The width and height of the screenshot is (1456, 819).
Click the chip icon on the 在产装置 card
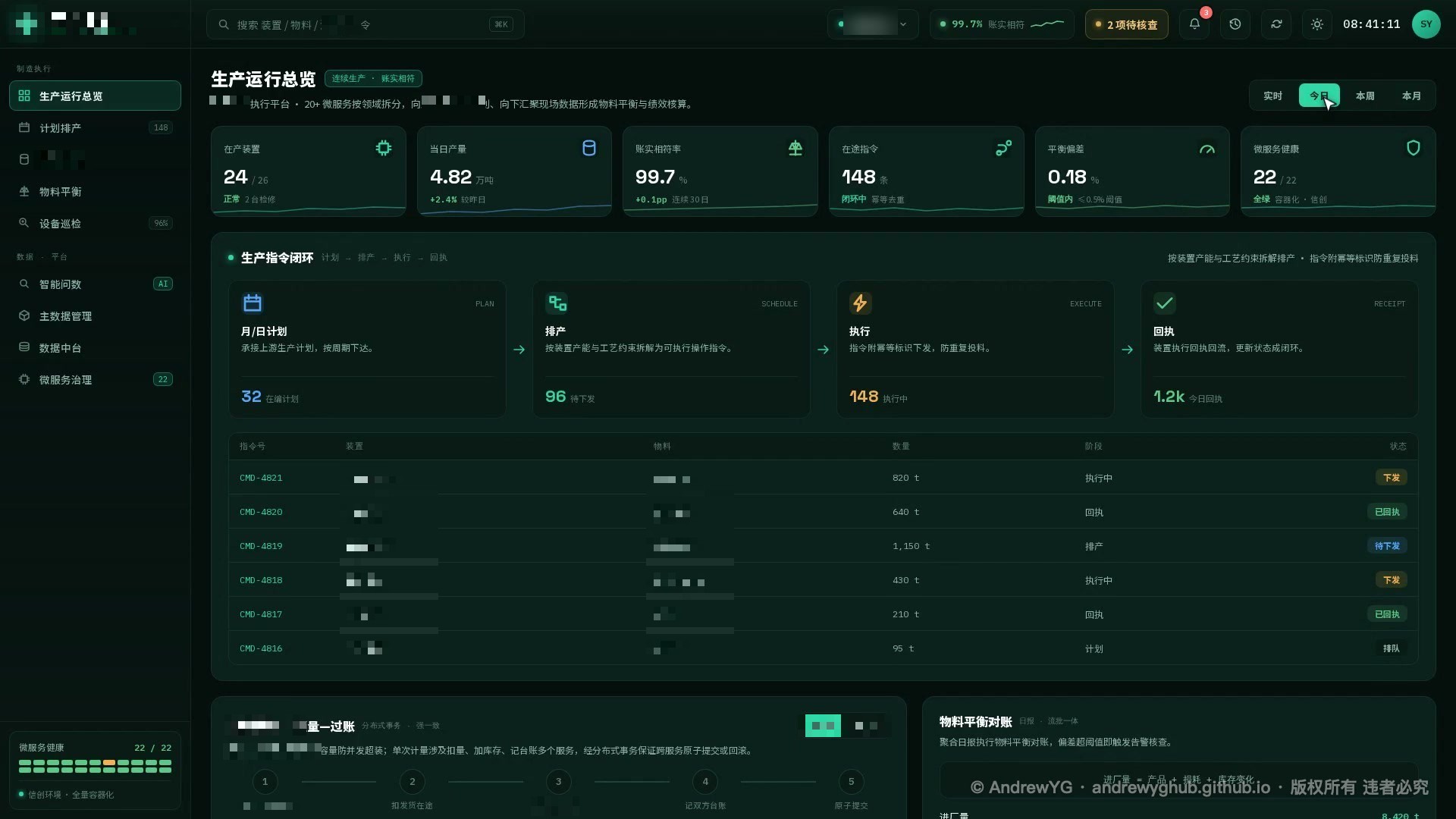click(x=384, y=148)
